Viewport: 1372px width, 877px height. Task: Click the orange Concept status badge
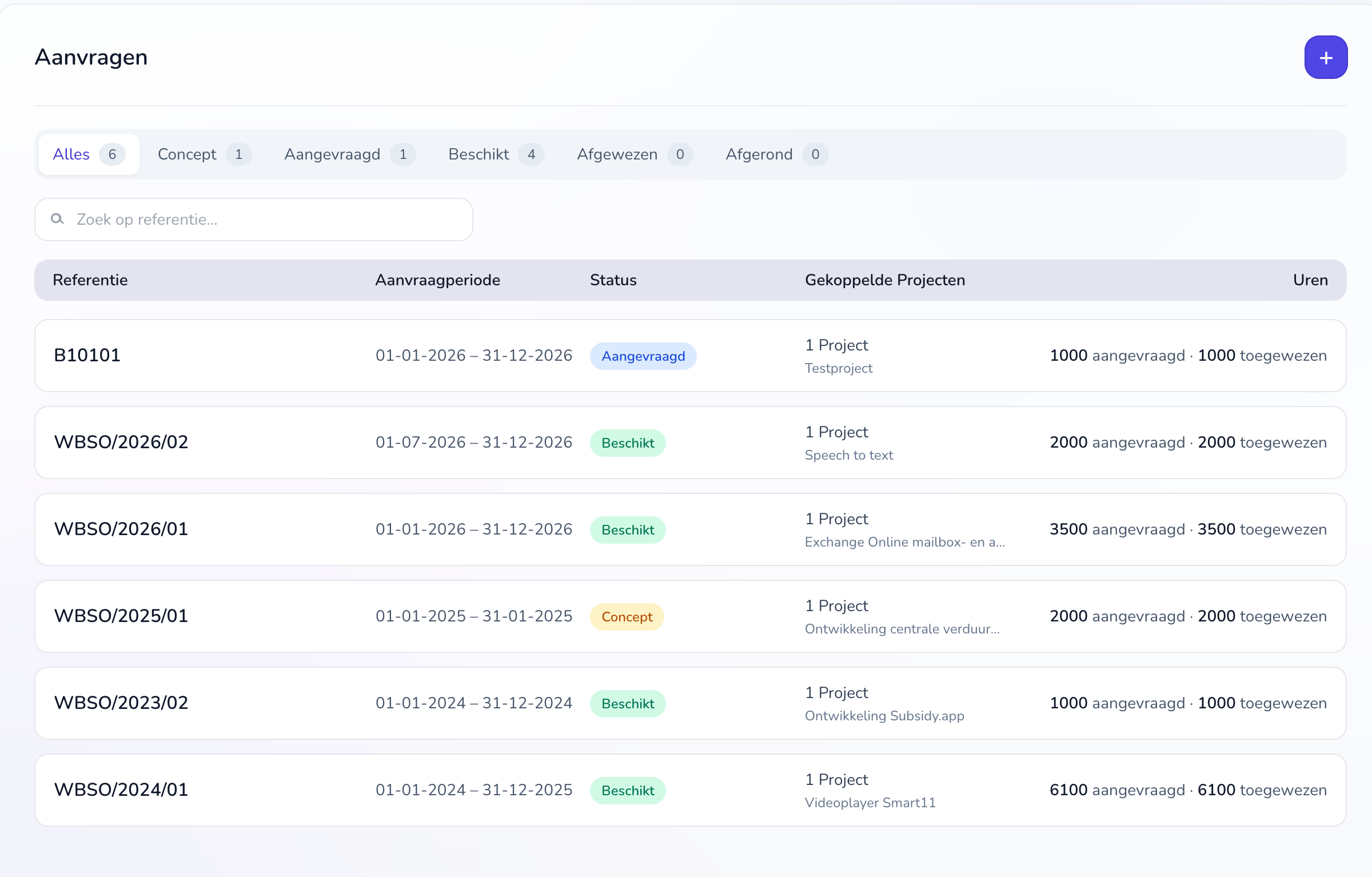(x=627, y=617)
